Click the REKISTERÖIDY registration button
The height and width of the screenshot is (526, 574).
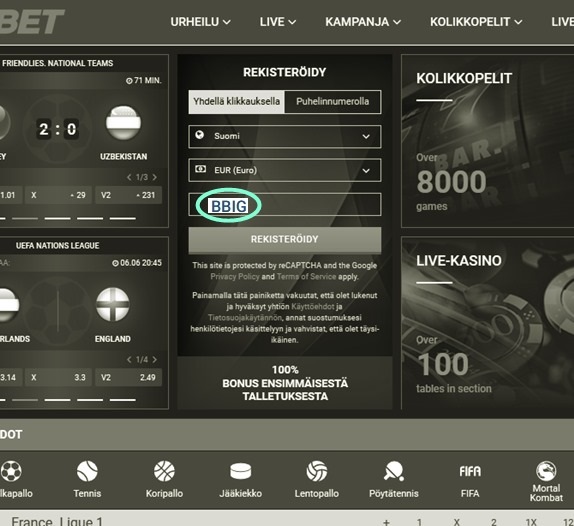click(284, 240)
